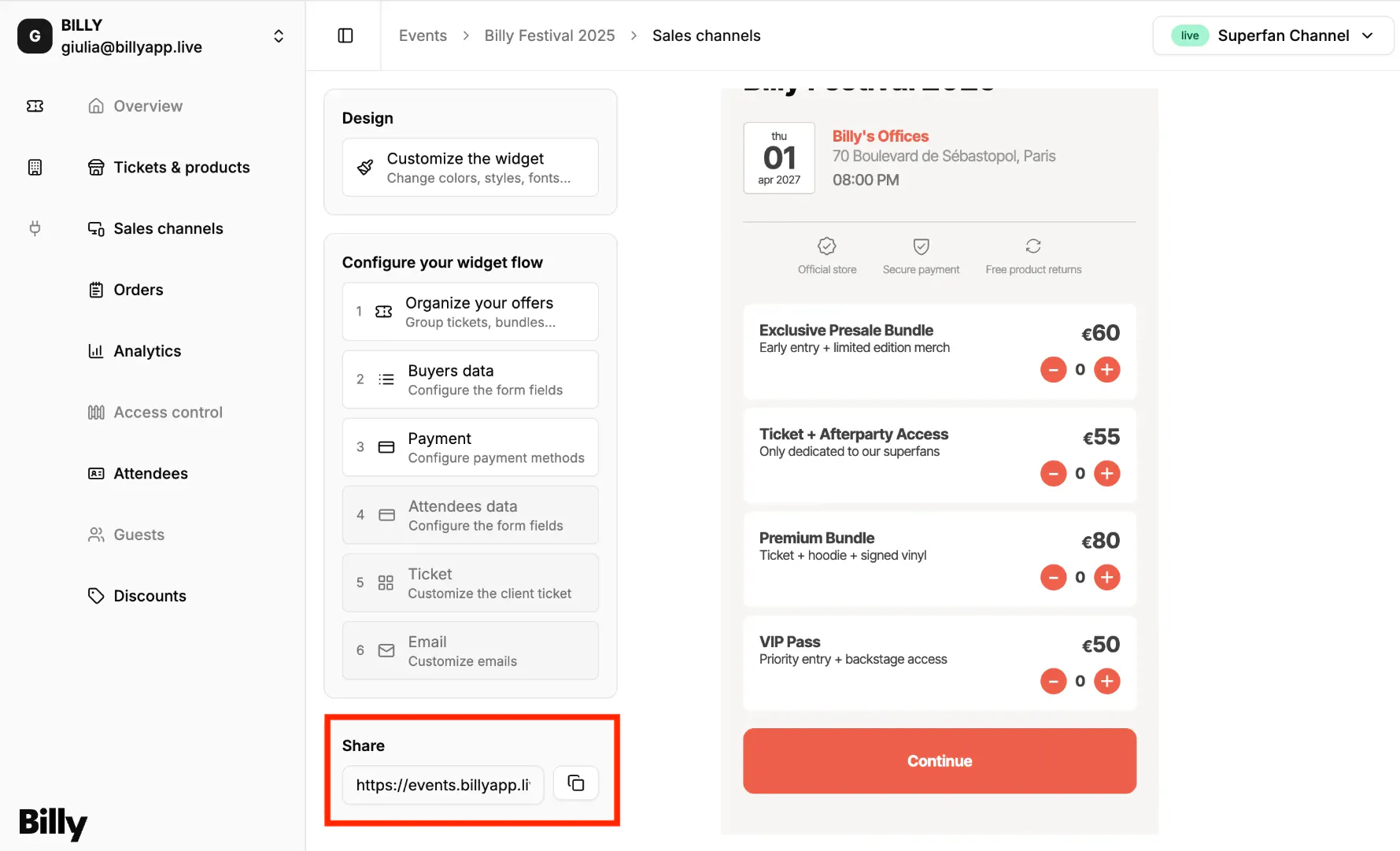Click the Free product returns icon
The height and width of the screenshot is (851, 1400).
1033,246
